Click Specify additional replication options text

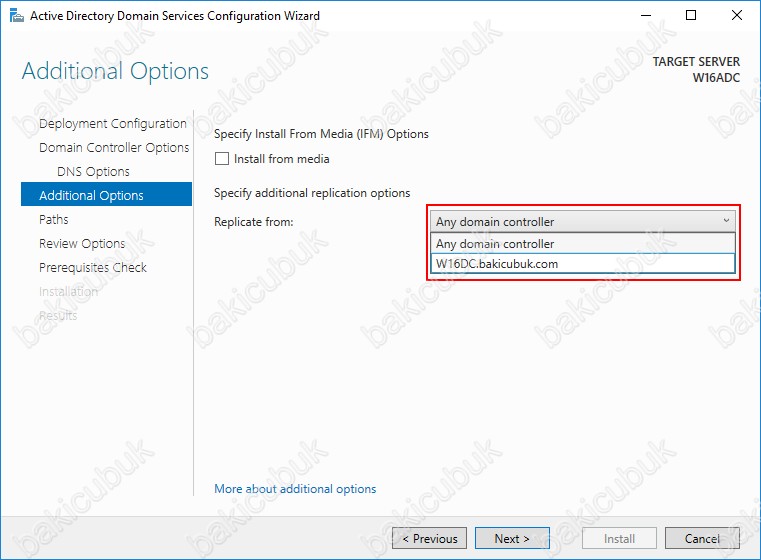pyautogui.click(x=312, y=193)
